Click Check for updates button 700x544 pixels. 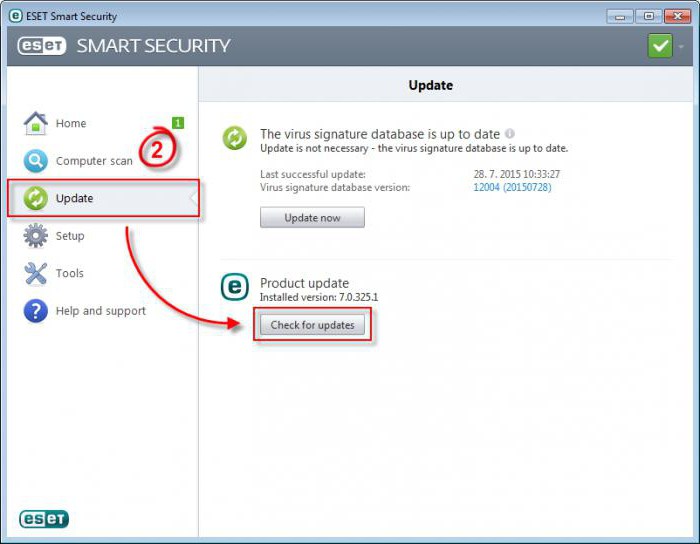pyautogui.click(x=312, y=325)
